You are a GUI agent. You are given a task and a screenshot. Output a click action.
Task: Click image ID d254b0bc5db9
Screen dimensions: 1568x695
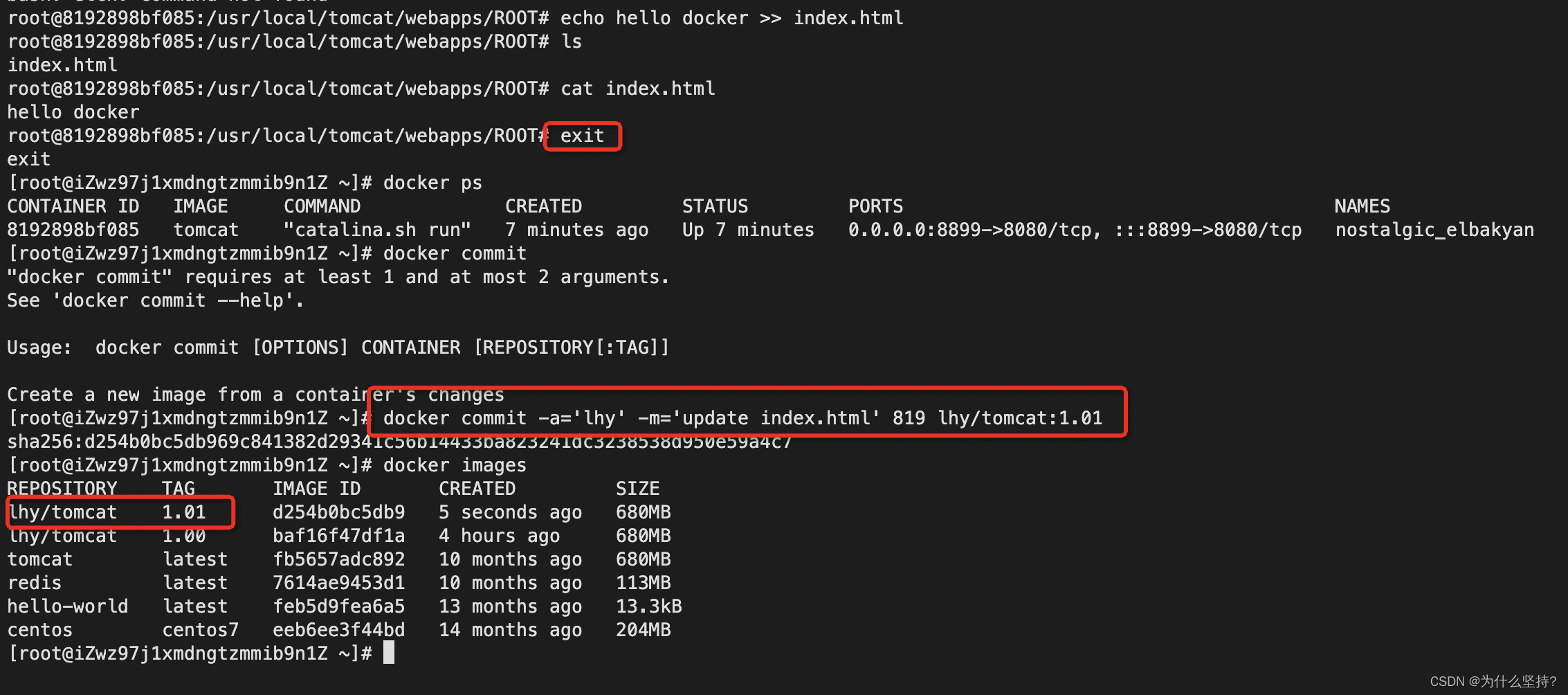pos(338,512)
